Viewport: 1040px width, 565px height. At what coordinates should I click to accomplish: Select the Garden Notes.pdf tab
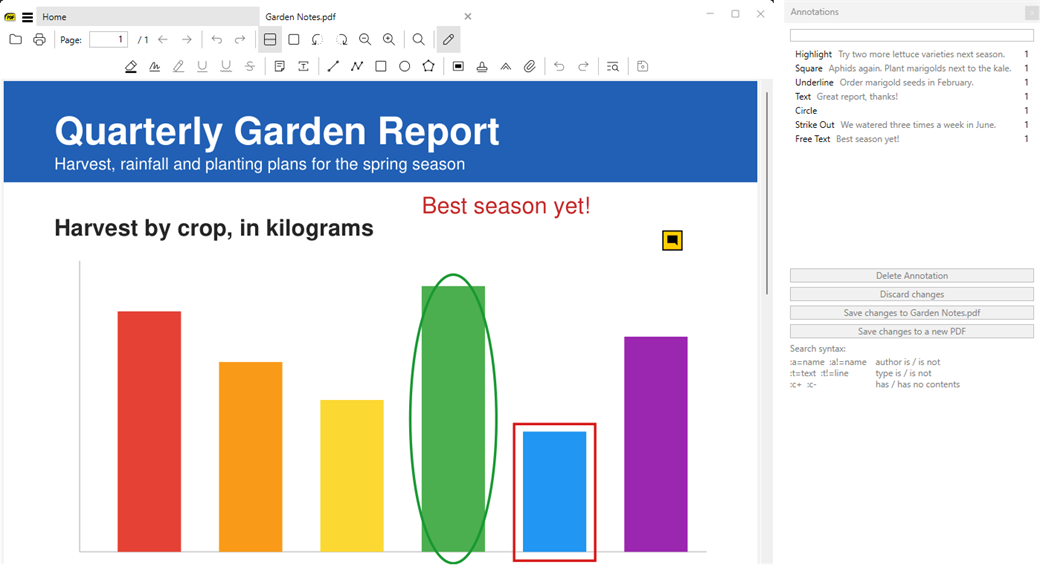(x=300, y=17)
